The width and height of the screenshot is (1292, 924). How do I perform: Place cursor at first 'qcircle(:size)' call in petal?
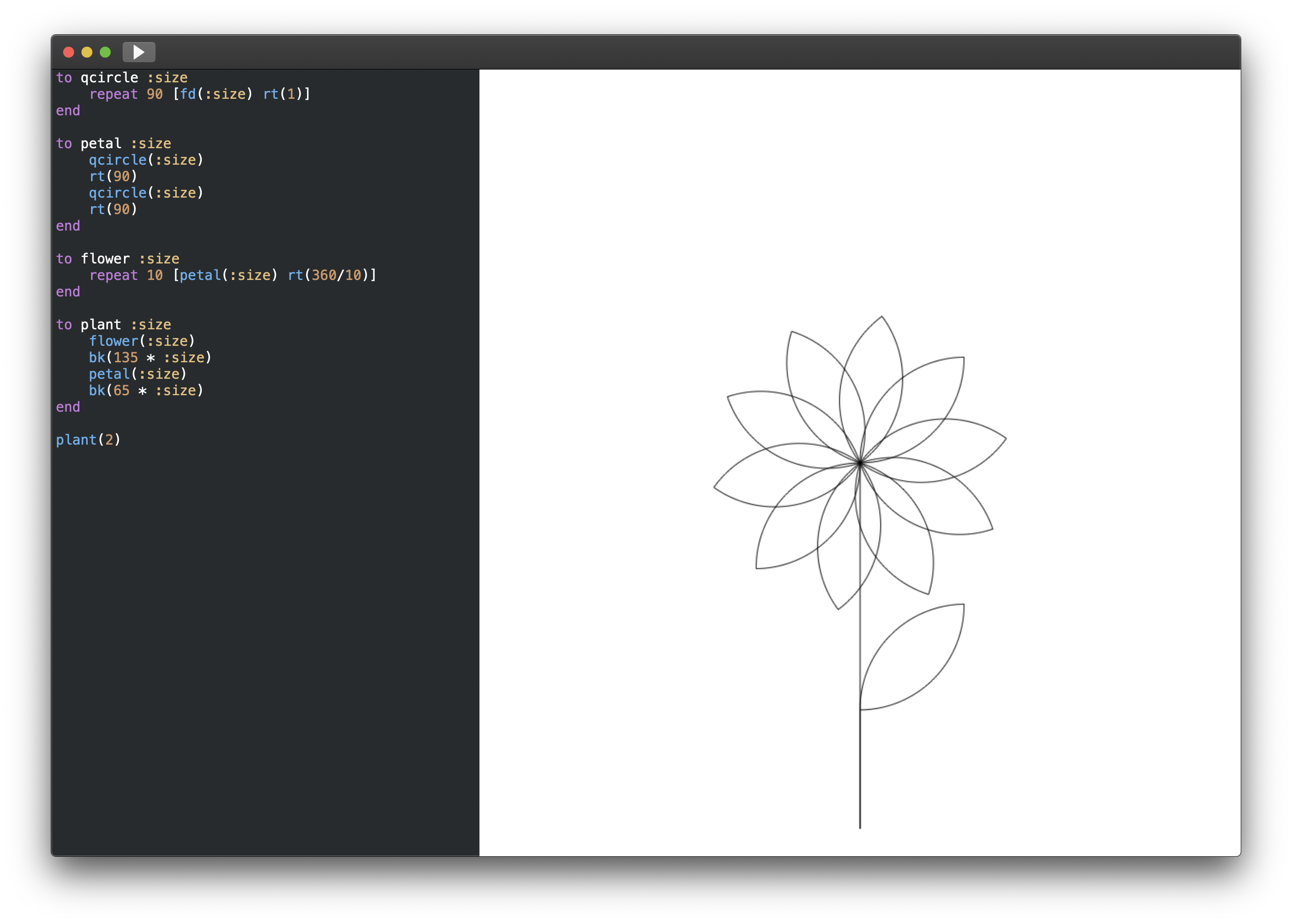(x=145, y=161)
